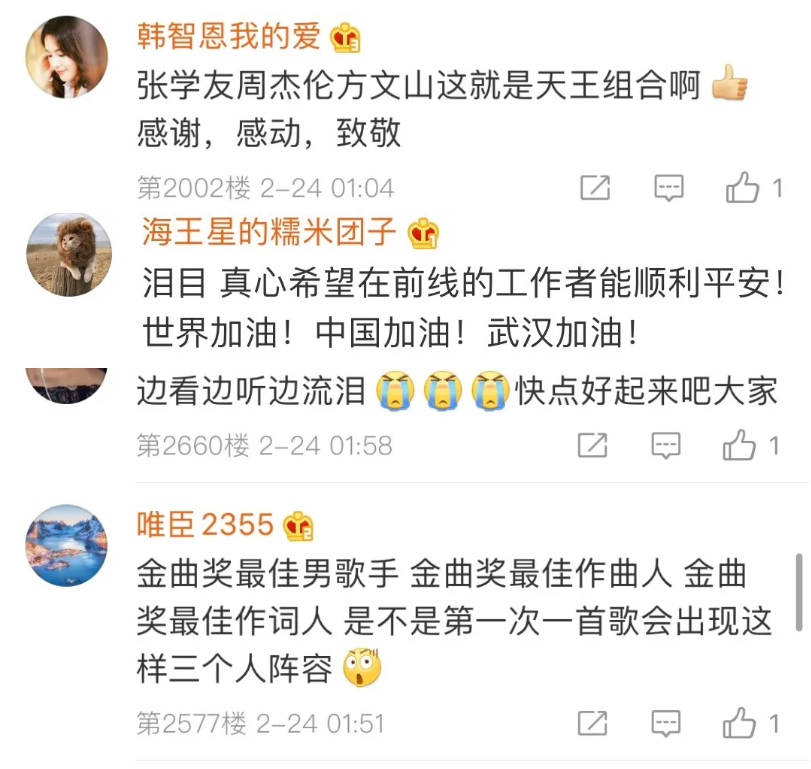The image size is (811, 769).
Task: Repost the floor 2660 comment
Action: coord(593,445)
